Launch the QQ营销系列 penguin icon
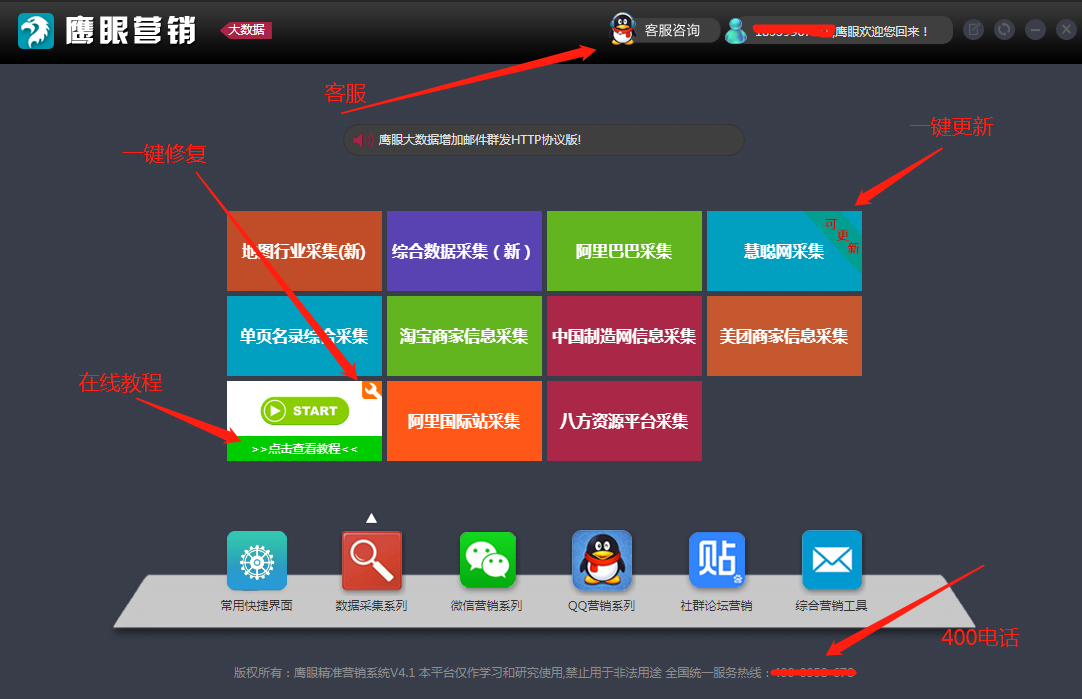 (602, 560)
